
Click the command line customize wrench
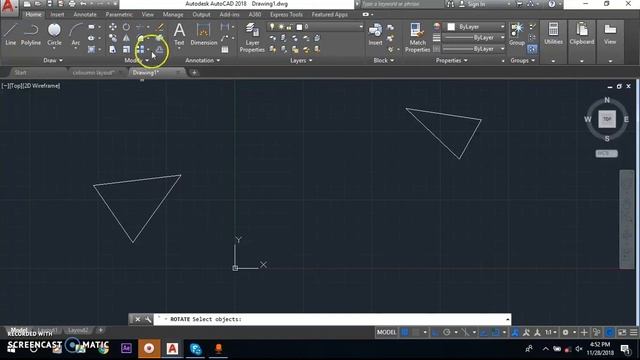(x=148, y=319)
